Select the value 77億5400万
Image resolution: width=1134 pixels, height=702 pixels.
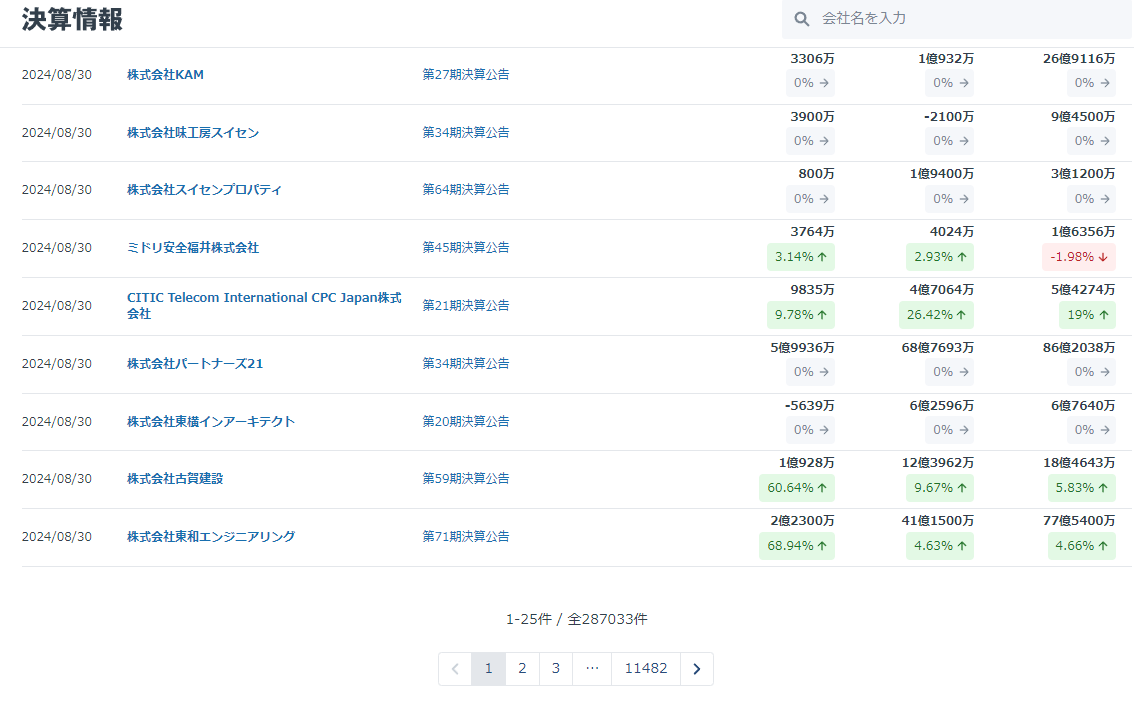click(1079, 521)
